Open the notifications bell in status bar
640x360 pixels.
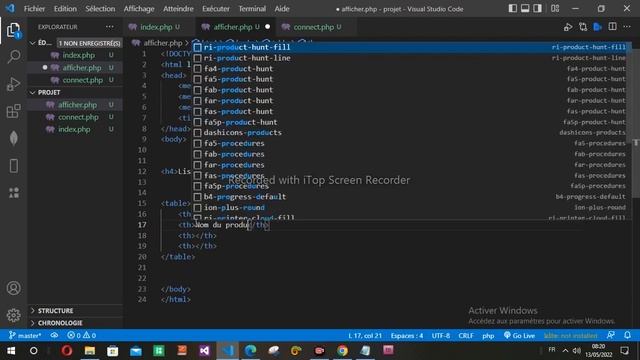(627, 336)
